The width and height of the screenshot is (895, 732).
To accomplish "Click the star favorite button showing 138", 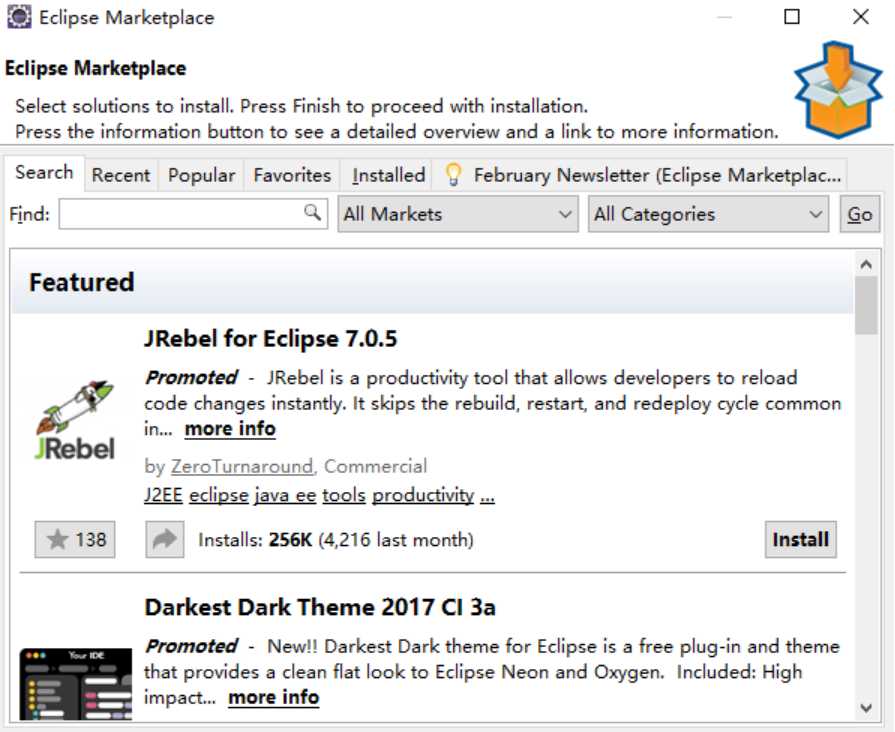I will 75,539.
